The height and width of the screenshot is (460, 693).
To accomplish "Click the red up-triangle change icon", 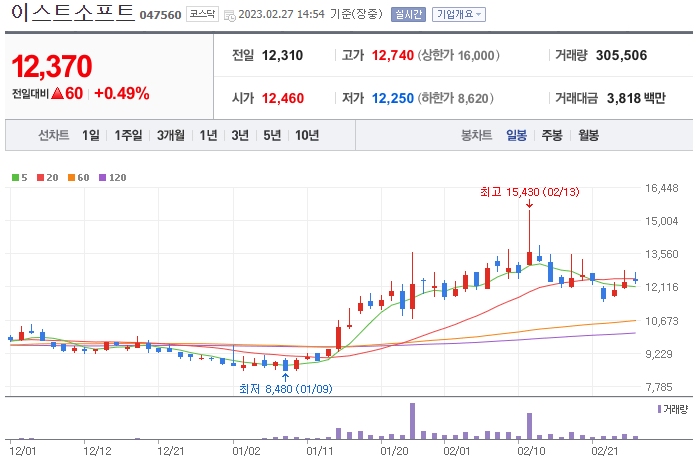I will click(57, 93).
